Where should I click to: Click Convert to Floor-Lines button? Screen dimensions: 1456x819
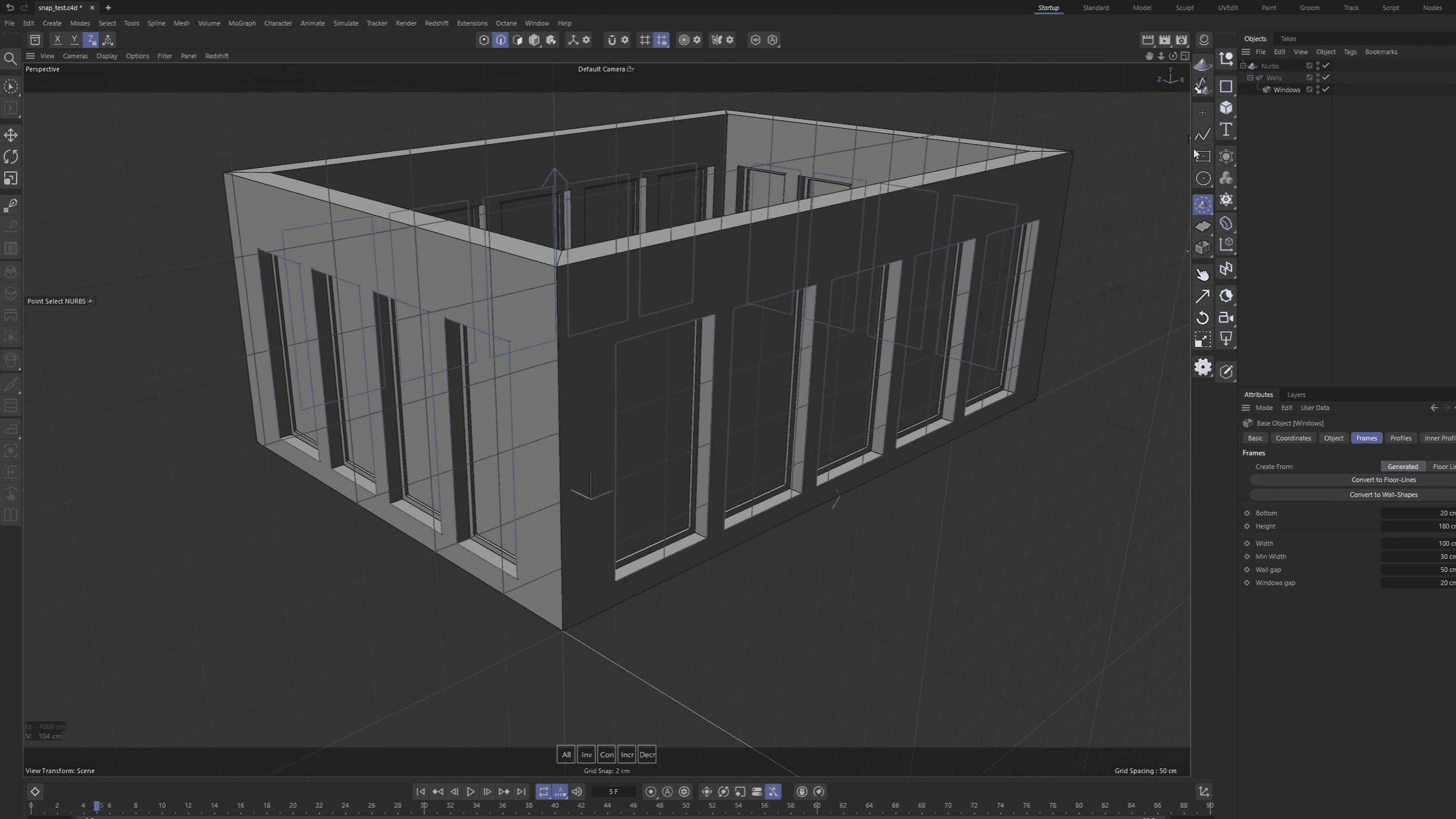coord(1383,480)
